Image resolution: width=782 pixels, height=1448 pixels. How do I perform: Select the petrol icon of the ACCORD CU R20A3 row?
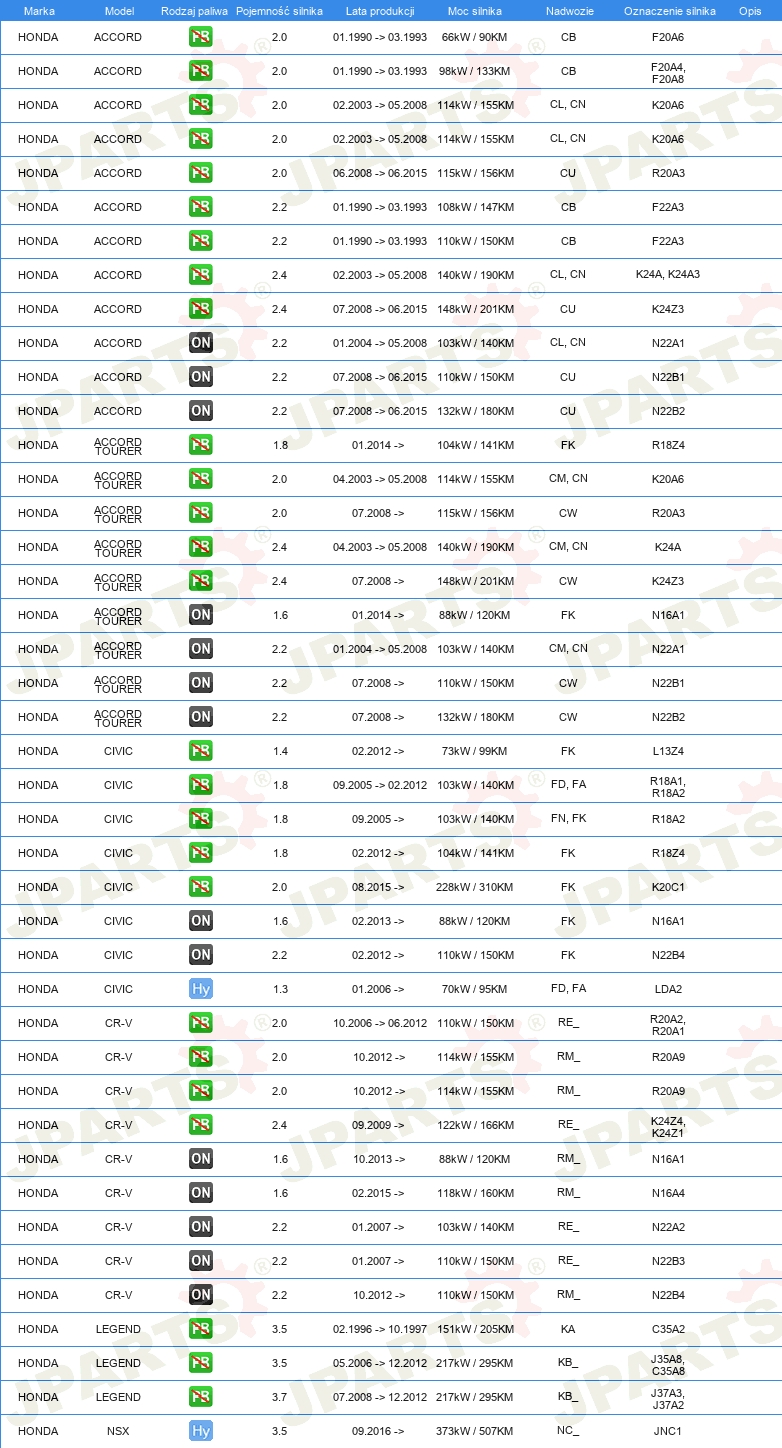pyautogui.click(x=201, y=173)
